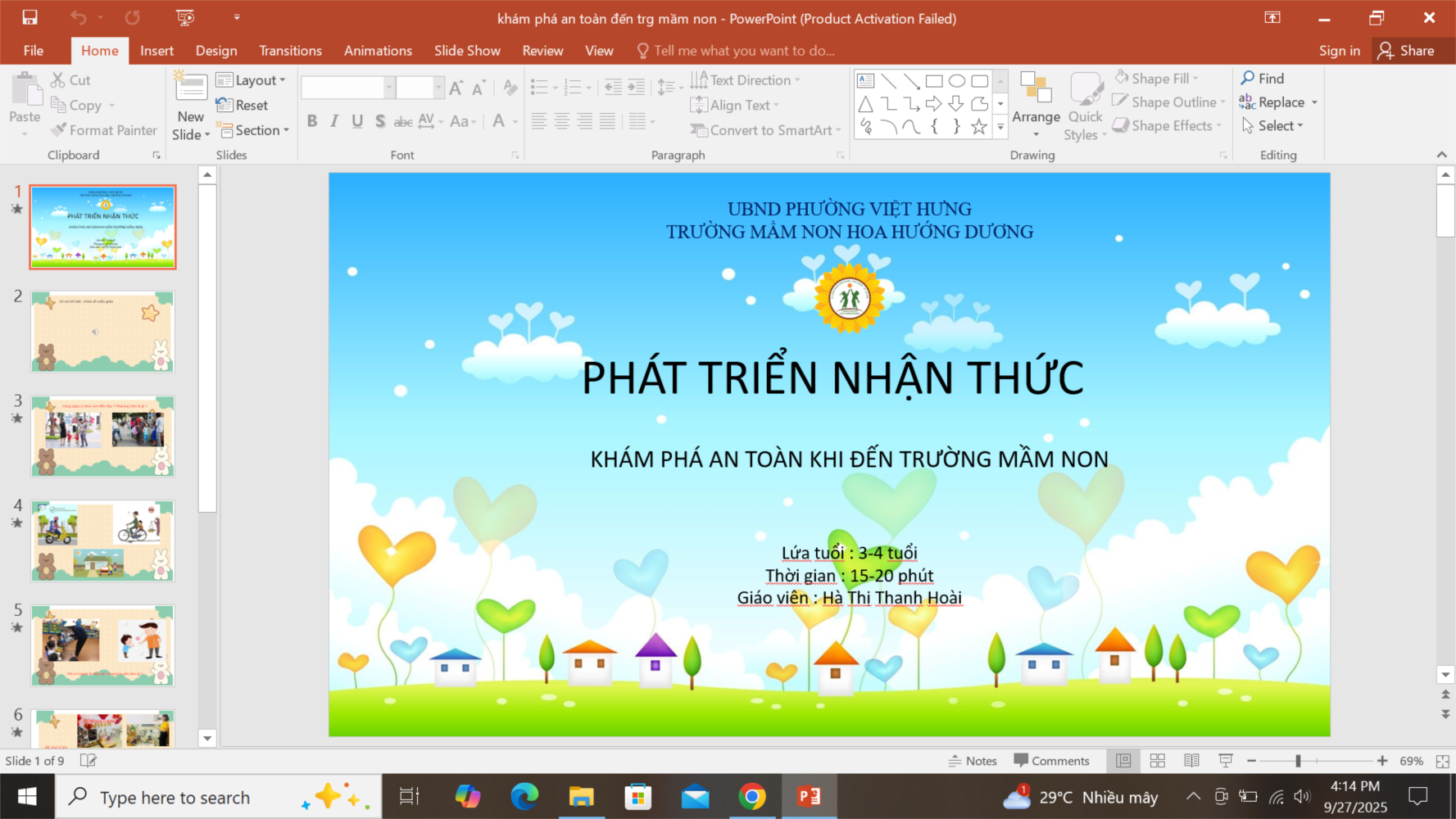Click the Save icon in quick access toolbar
Viewport: 1456px width, 819px height.
[x=29, y=18]
